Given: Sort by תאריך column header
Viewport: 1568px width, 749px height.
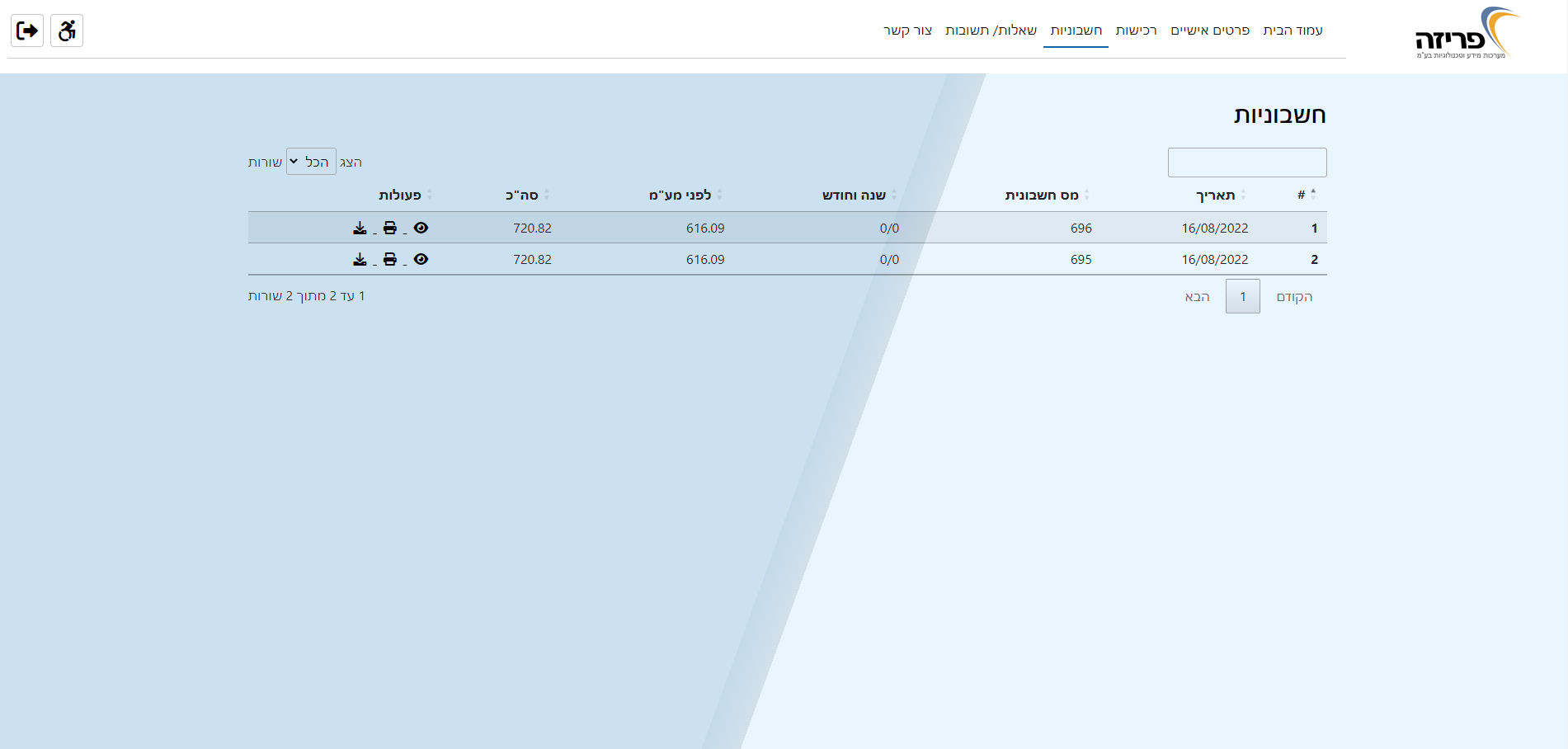Looking at the screenshot, I should click(1221, 195).
